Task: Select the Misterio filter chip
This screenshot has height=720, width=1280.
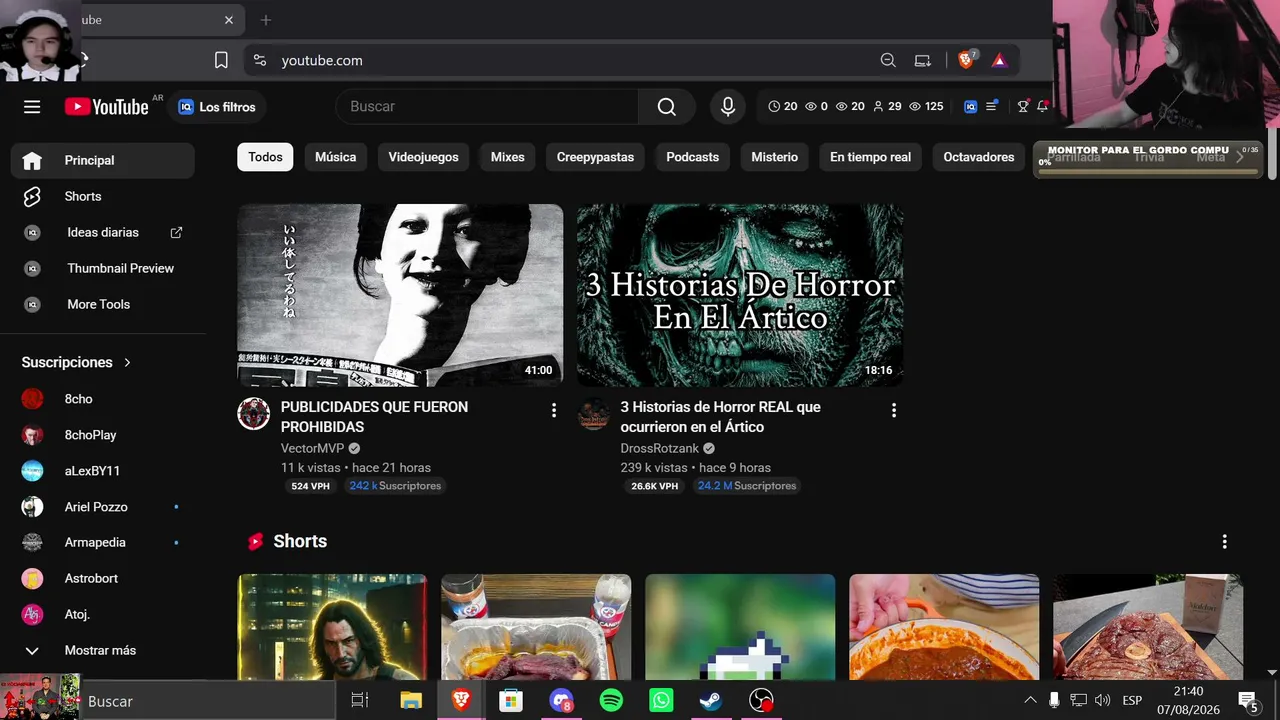Action: coord(775,157)
